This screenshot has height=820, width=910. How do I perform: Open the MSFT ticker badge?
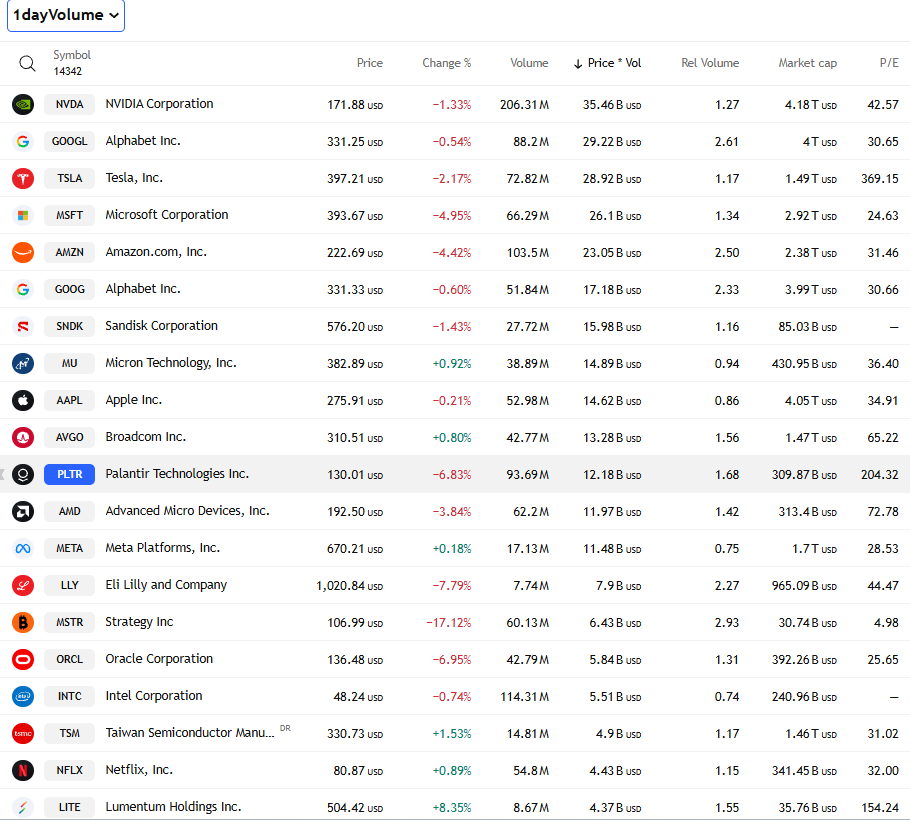[70, 216]
